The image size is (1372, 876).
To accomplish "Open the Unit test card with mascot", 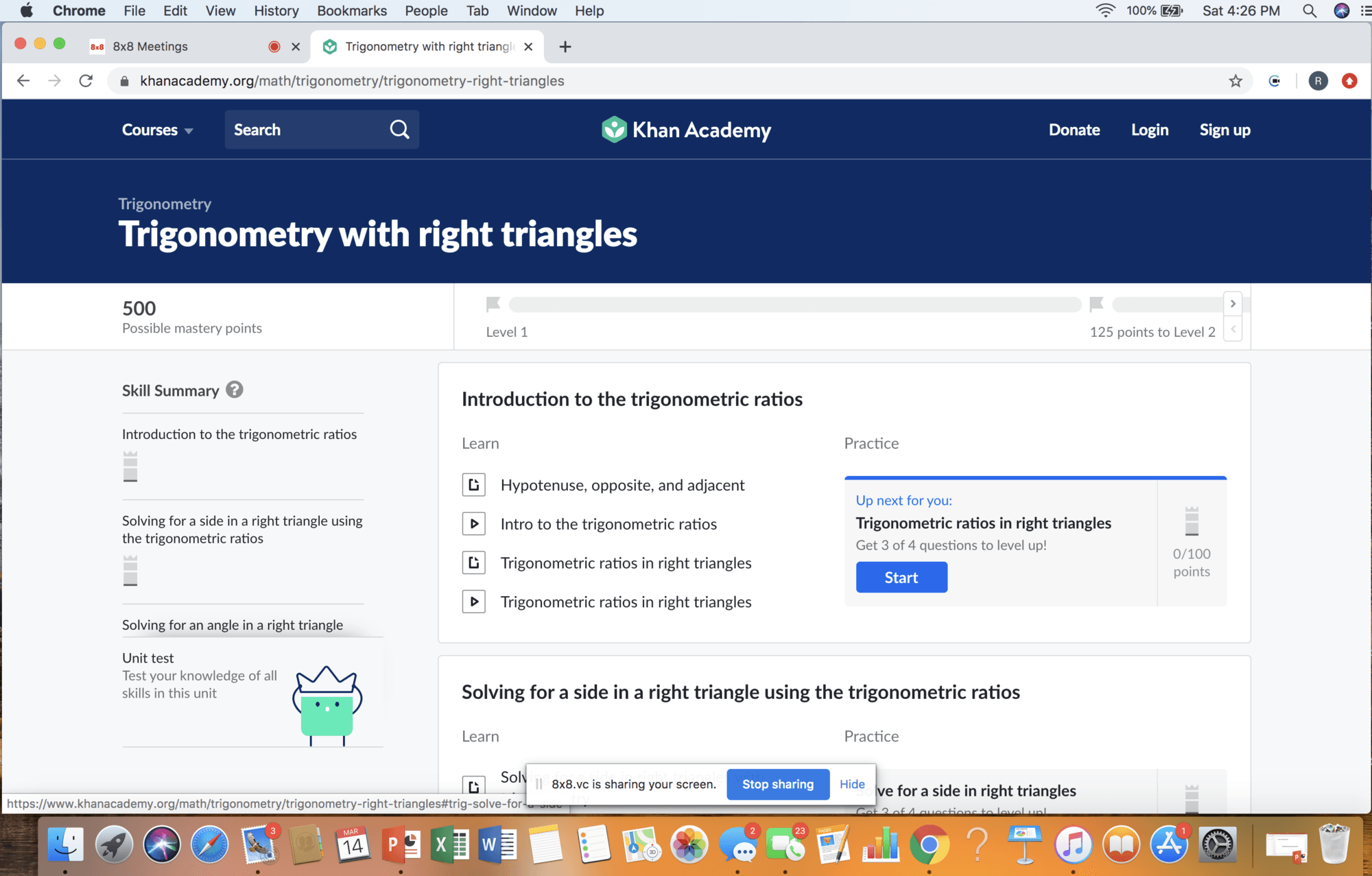I will tap(252, 693).
